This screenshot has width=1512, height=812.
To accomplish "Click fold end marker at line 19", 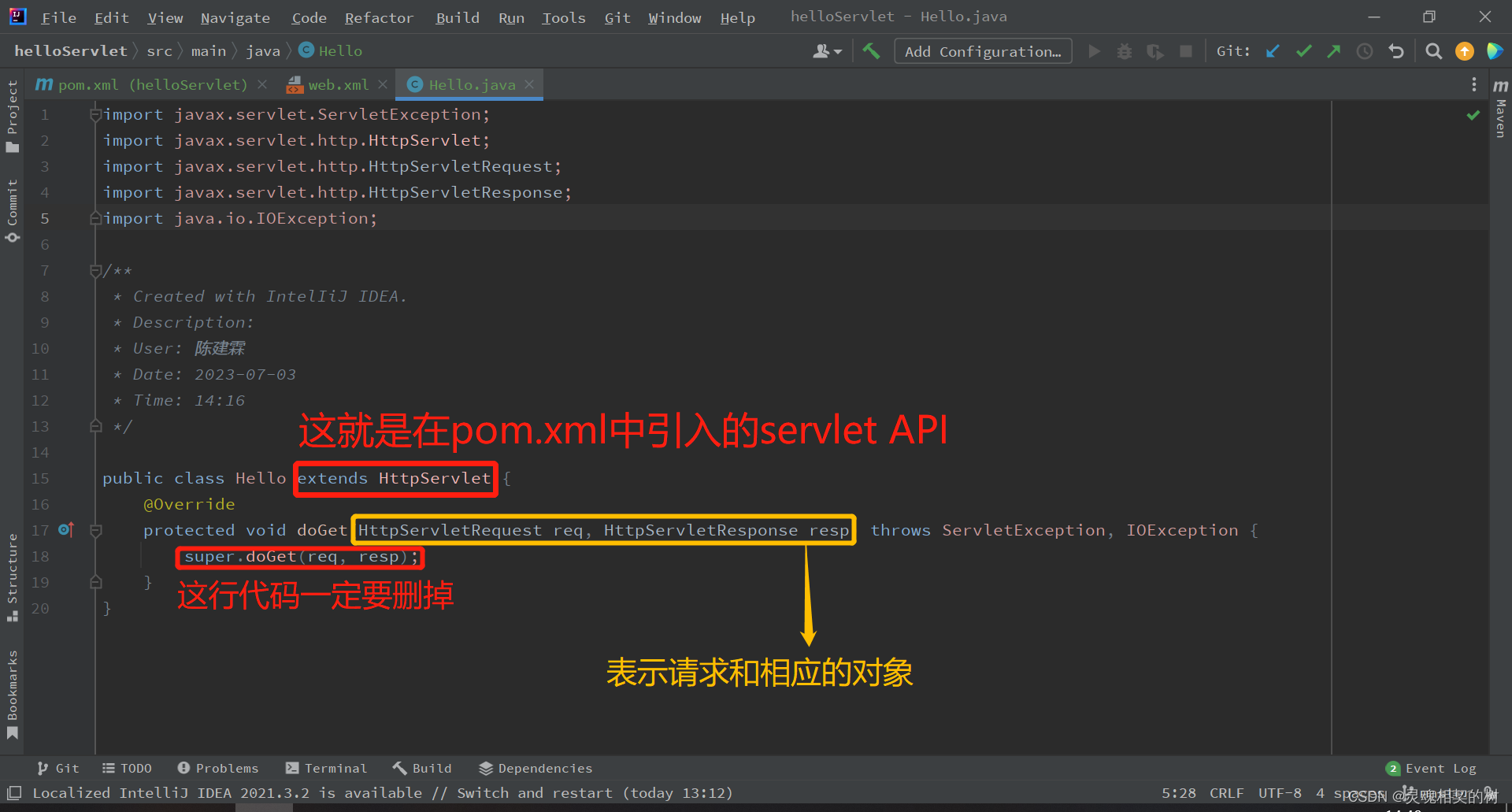I will (95, 583).
